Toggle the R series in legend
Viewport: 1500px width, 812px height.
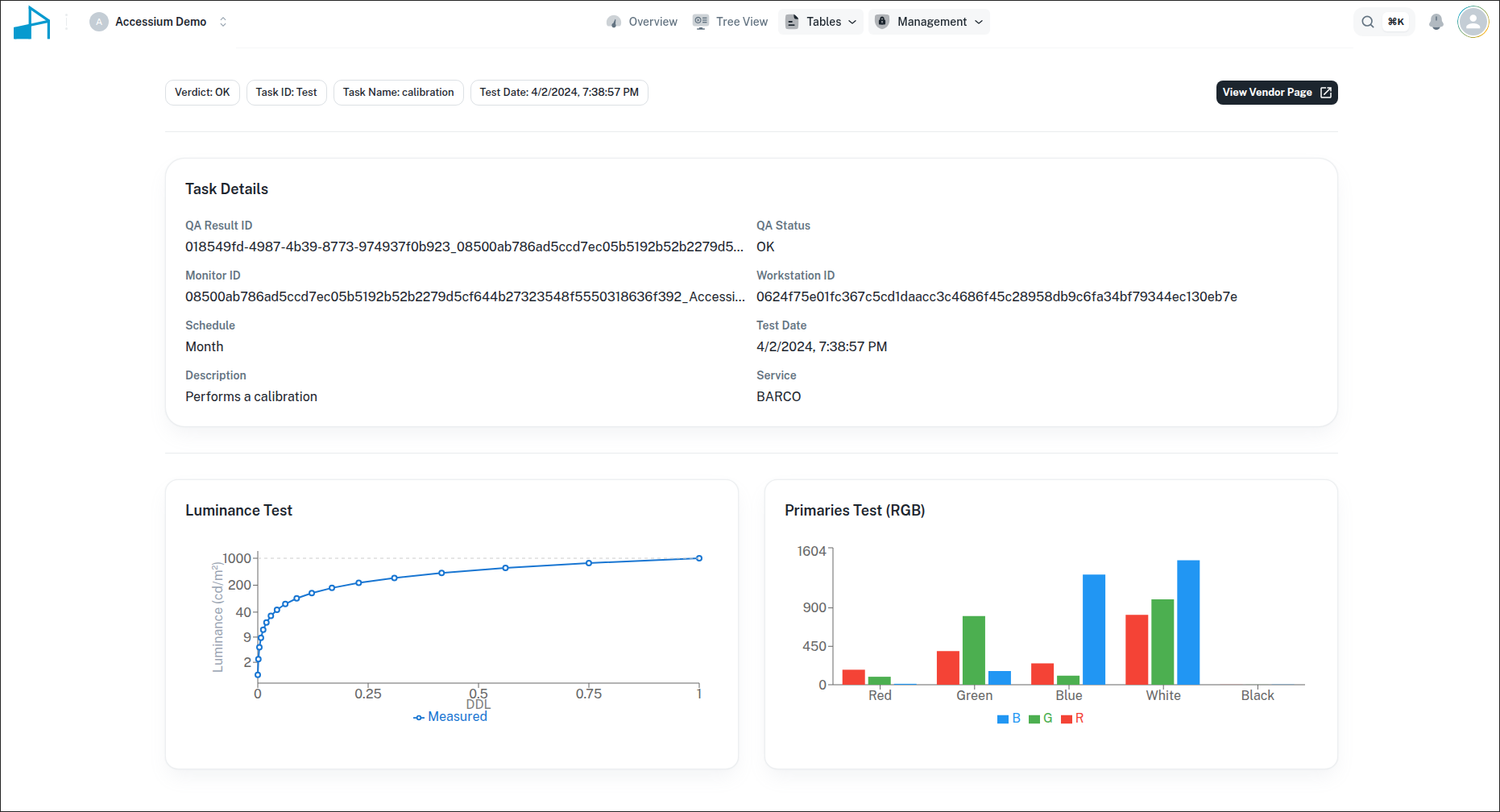[x=1073, y=719]
